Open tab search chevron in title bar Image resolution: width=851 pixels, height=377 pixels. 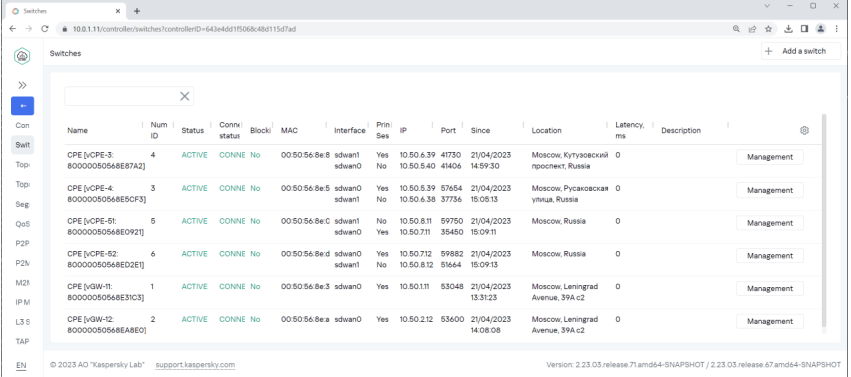[767, 6]
